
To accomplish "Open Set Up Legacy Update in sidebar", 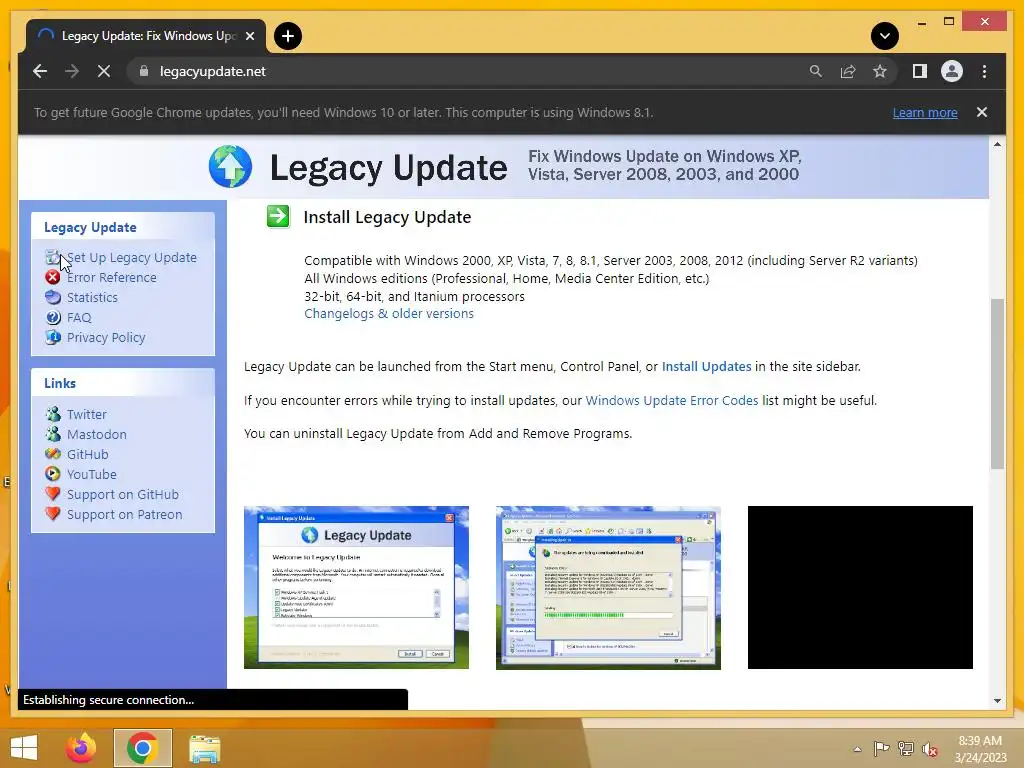I will [131, 257].
